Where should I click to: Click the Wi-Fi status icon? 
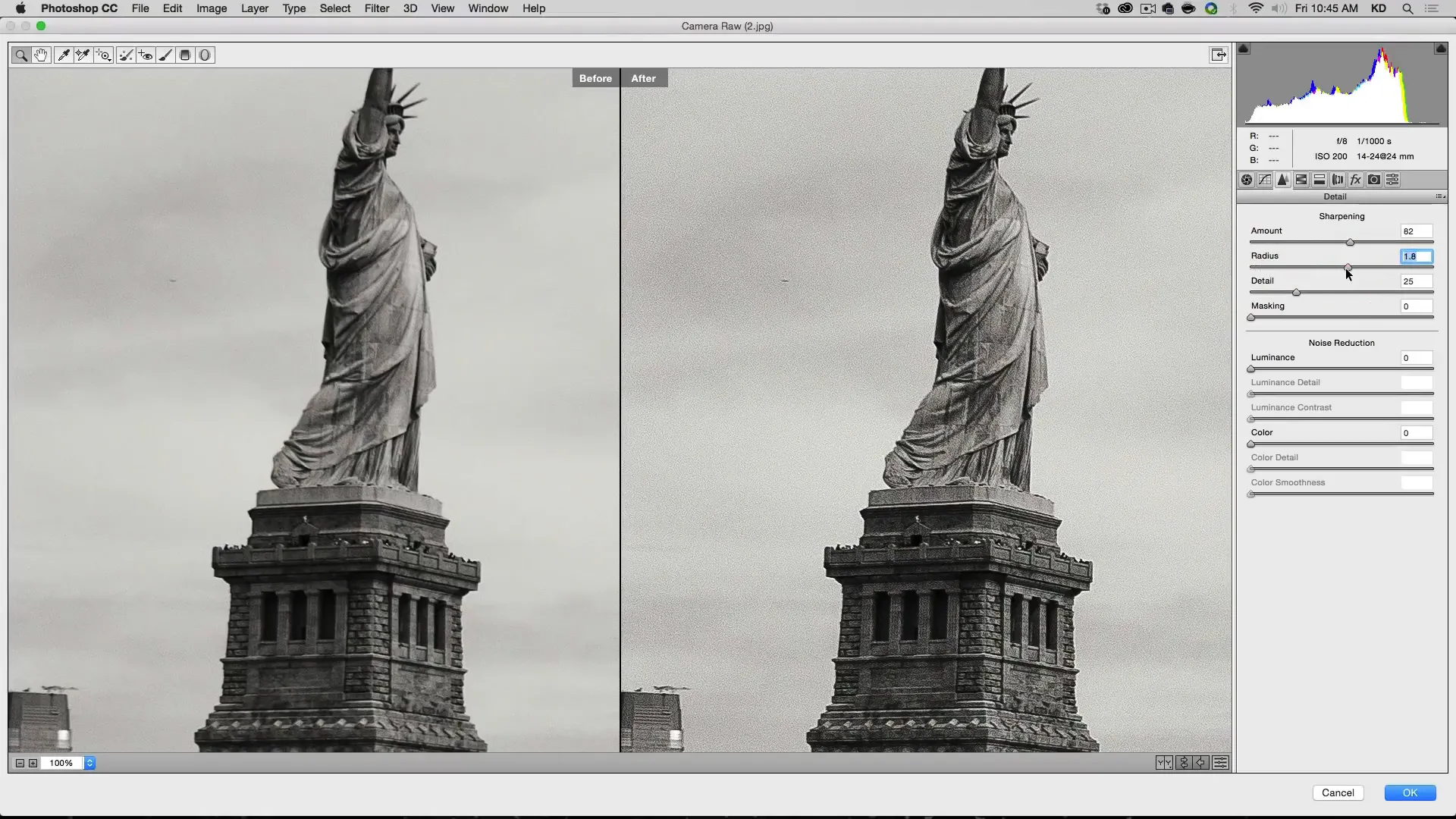[x=1256, y=8]
